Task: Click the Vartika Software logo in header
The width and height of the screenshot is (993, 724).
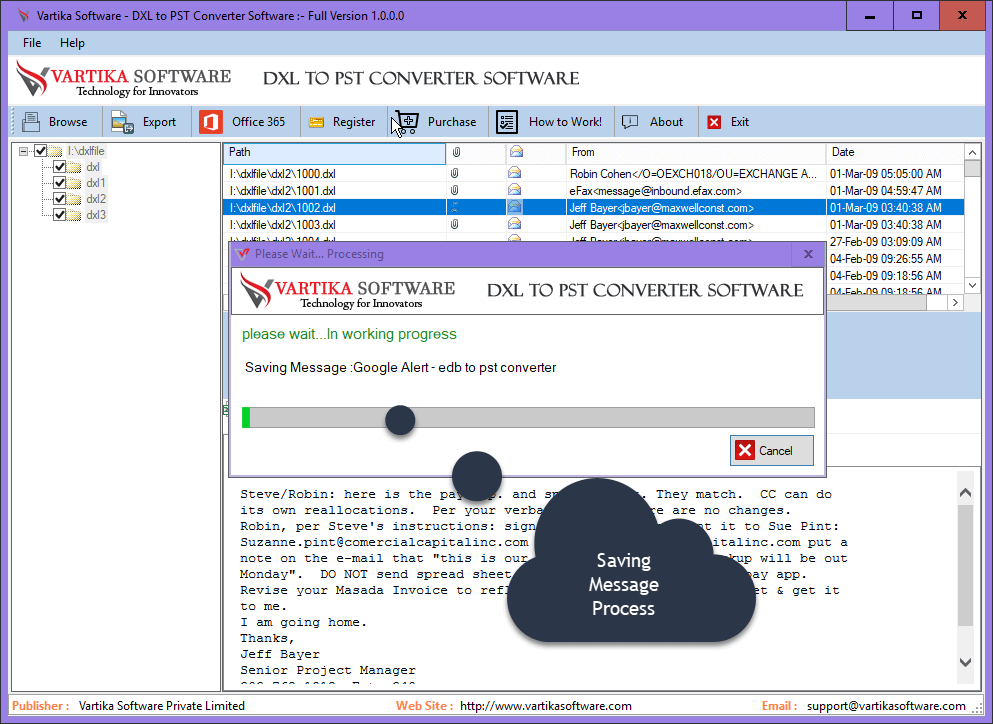Action: point(123,79)
